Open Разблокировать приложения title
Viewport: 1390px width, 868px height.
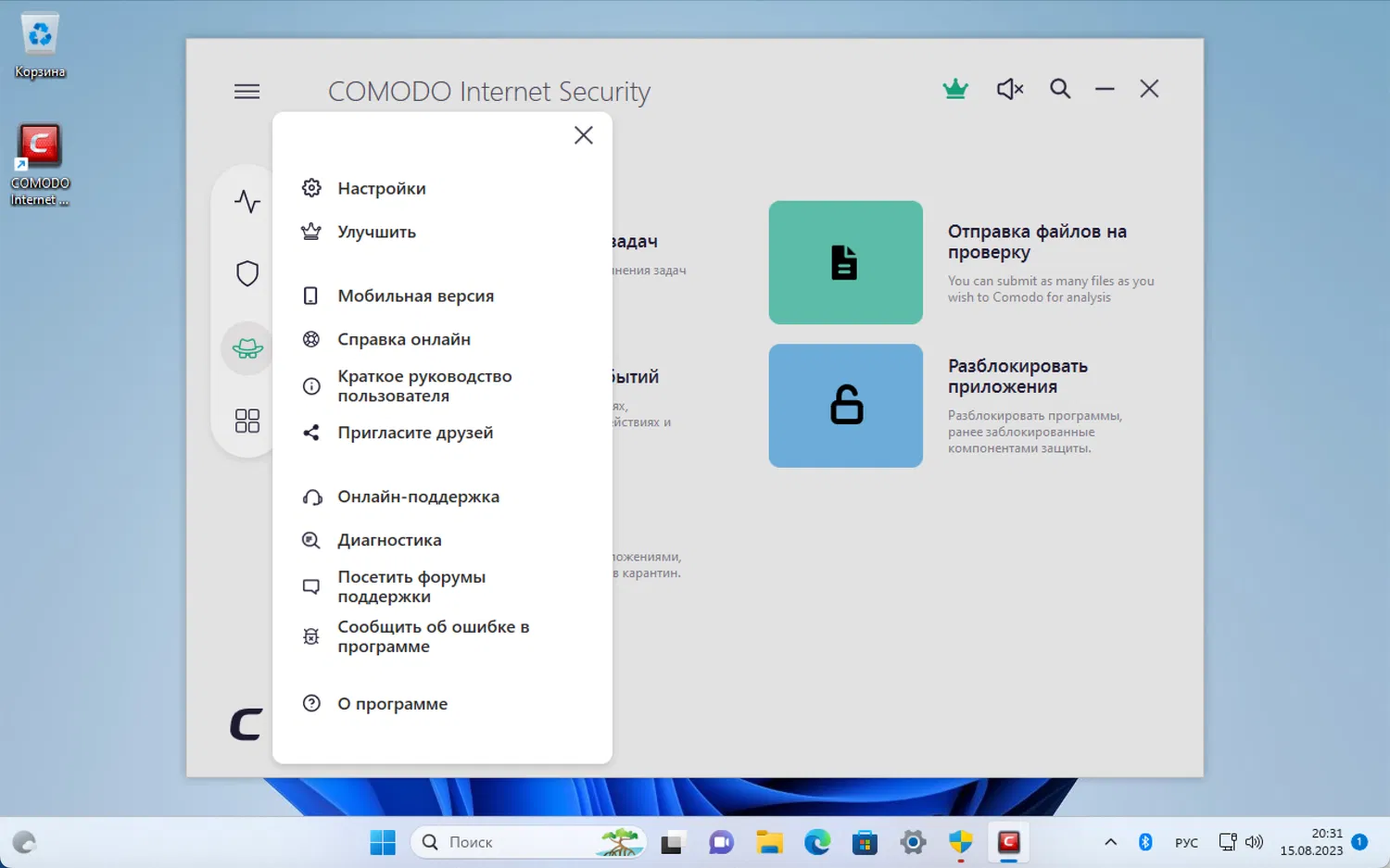coord(1017,376)
